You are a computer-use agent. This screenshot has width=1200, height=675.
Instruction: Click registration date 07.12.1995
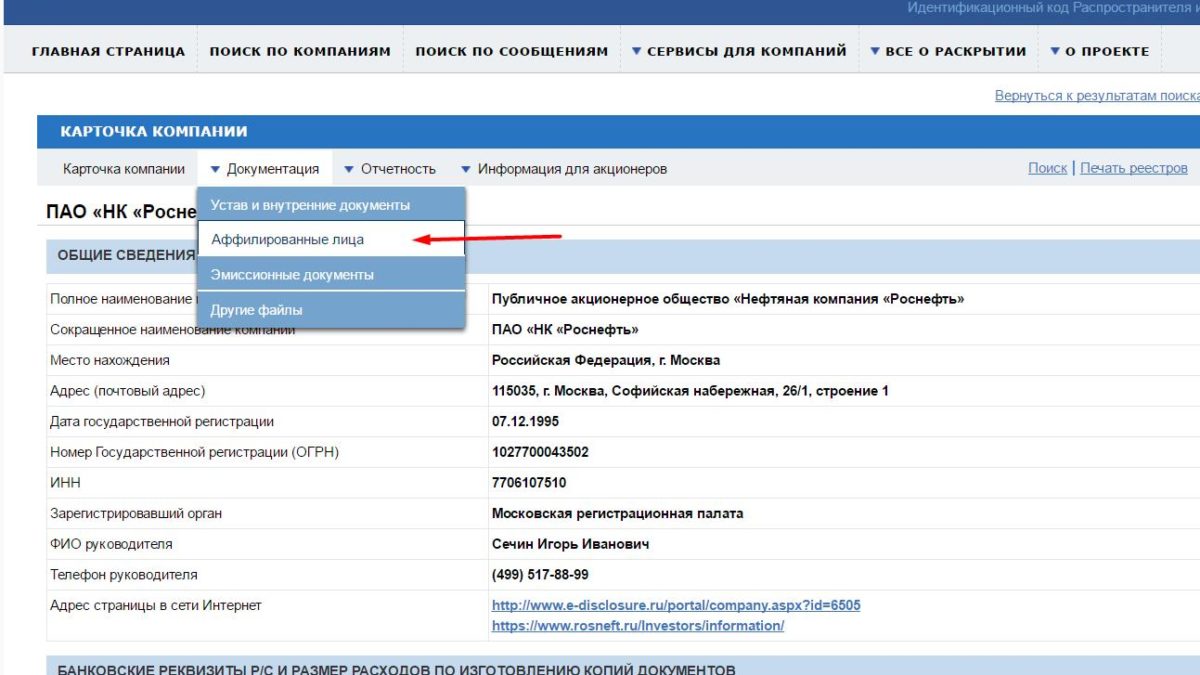(x=525, y=421)
